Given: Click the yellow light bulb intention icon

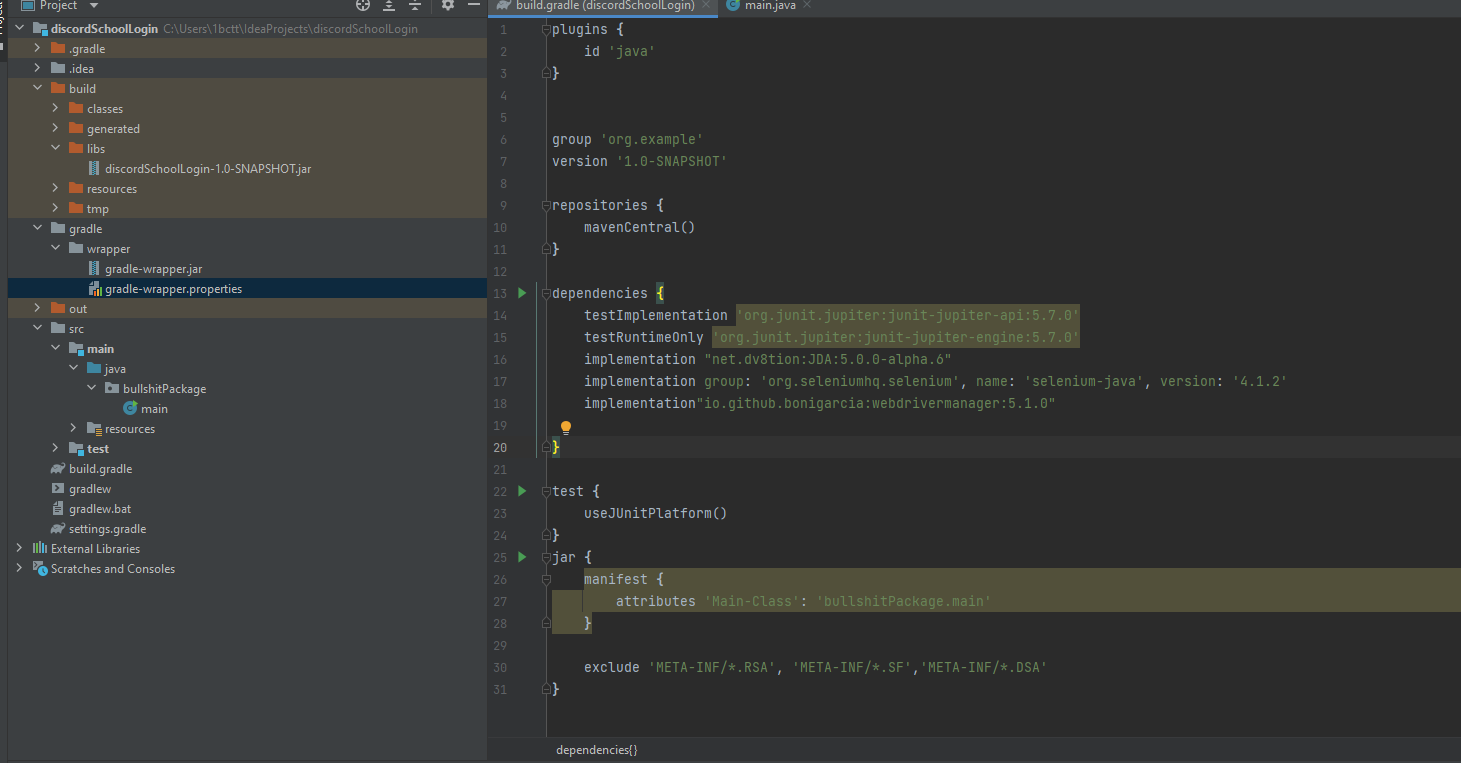Looking at the screenshot, I should pos(565,428).
